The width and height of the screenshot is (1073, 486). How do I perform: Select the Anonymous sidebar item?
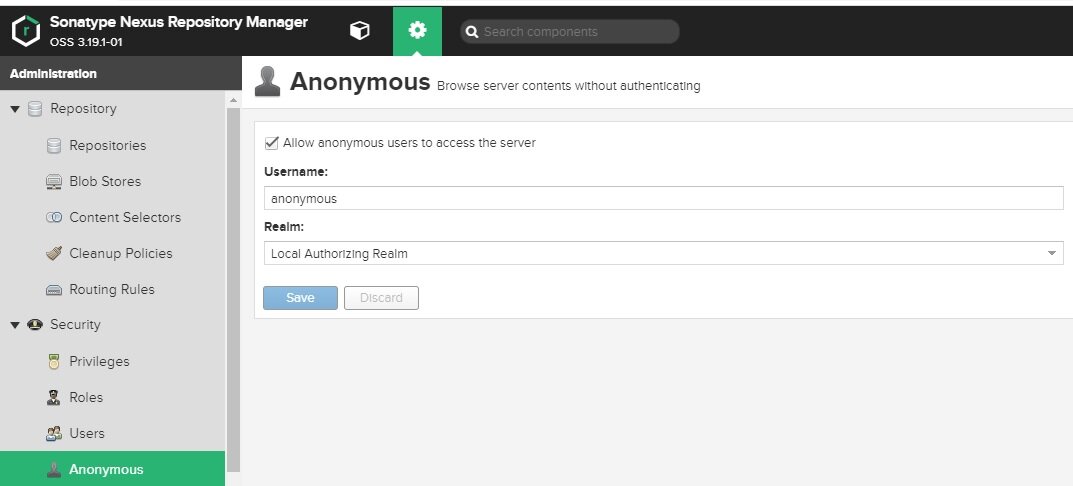(112, 469)
